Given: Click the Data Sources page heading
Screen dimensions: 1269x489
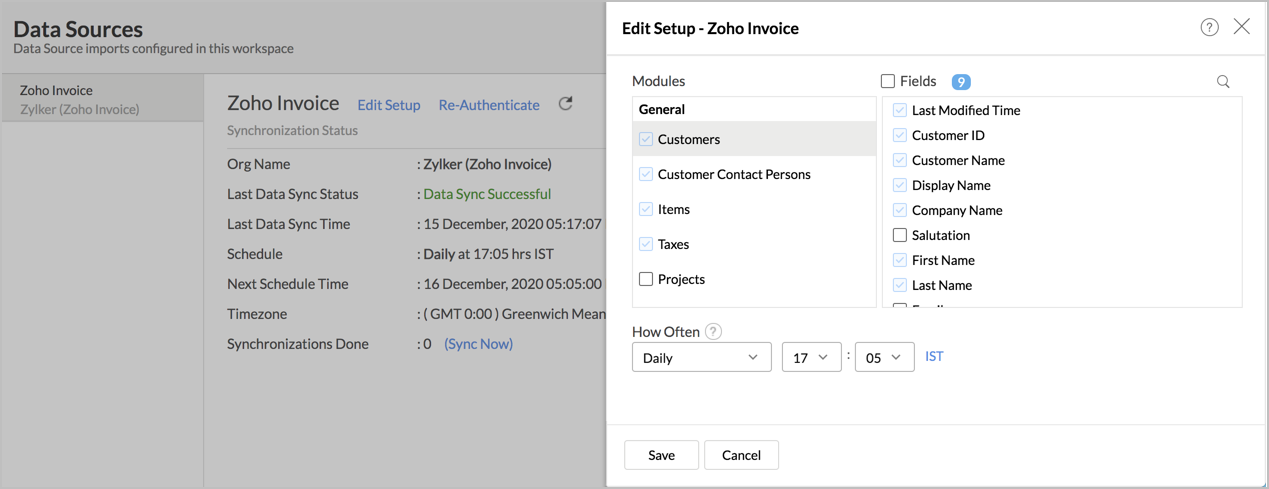Looking at the screenshot, I should [x=78, y=29].
